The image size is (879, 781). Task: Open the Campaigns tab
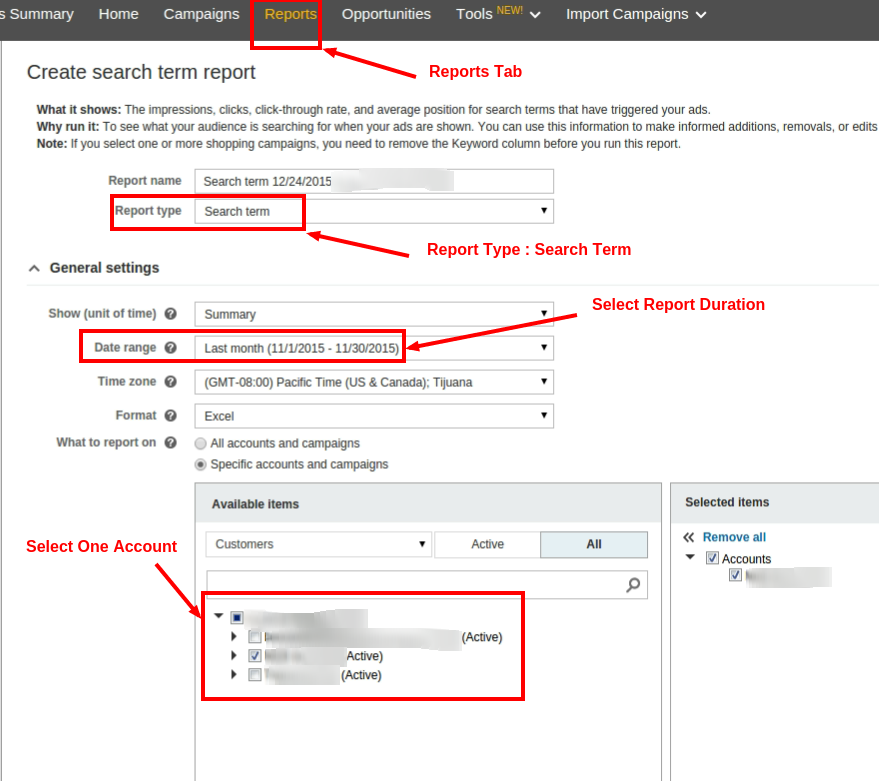pyautogui.click(x=201, y=14)
